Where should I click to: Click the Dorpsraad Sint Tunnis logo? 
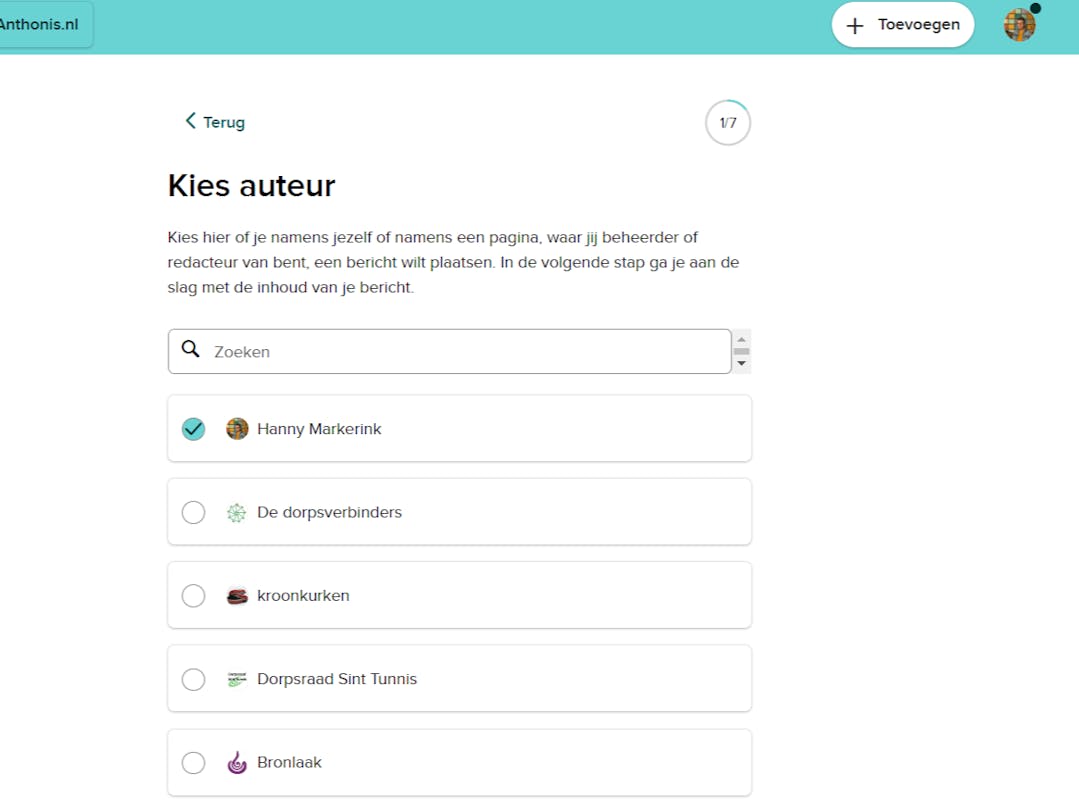point(237,679)
